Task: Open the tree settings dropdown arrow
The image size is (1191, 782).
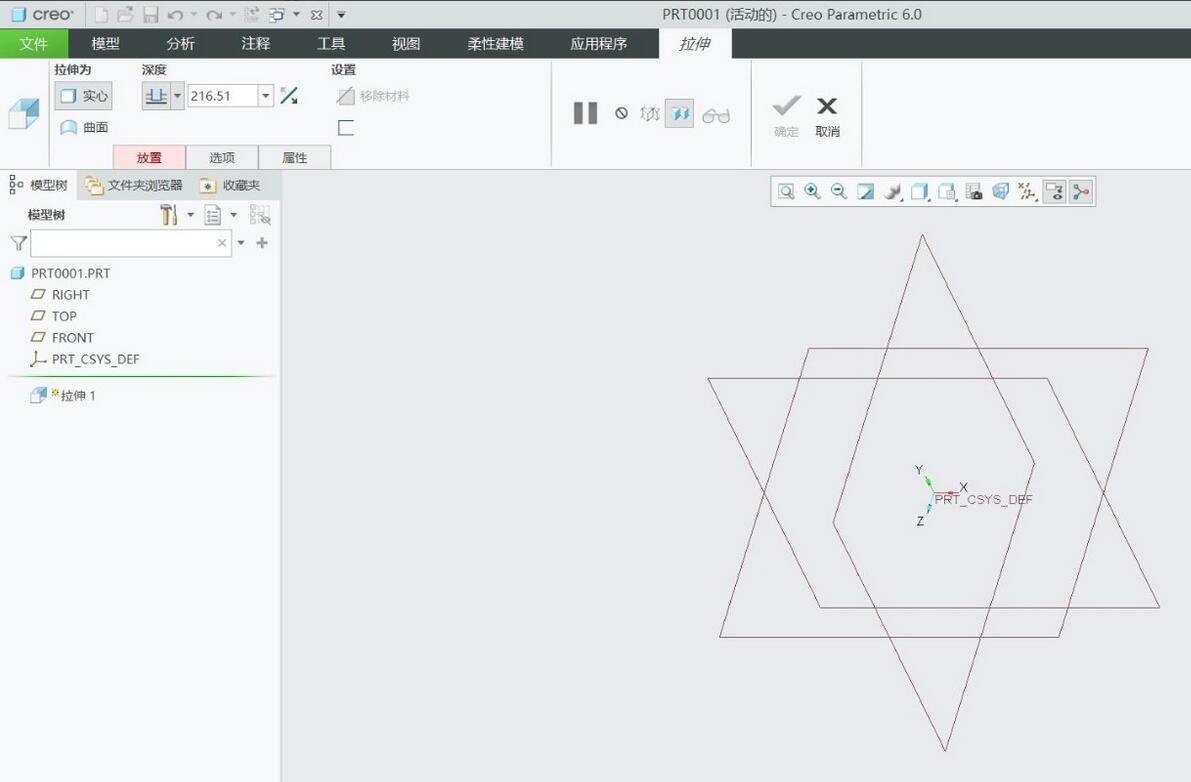Action: [x=191, y=215]
